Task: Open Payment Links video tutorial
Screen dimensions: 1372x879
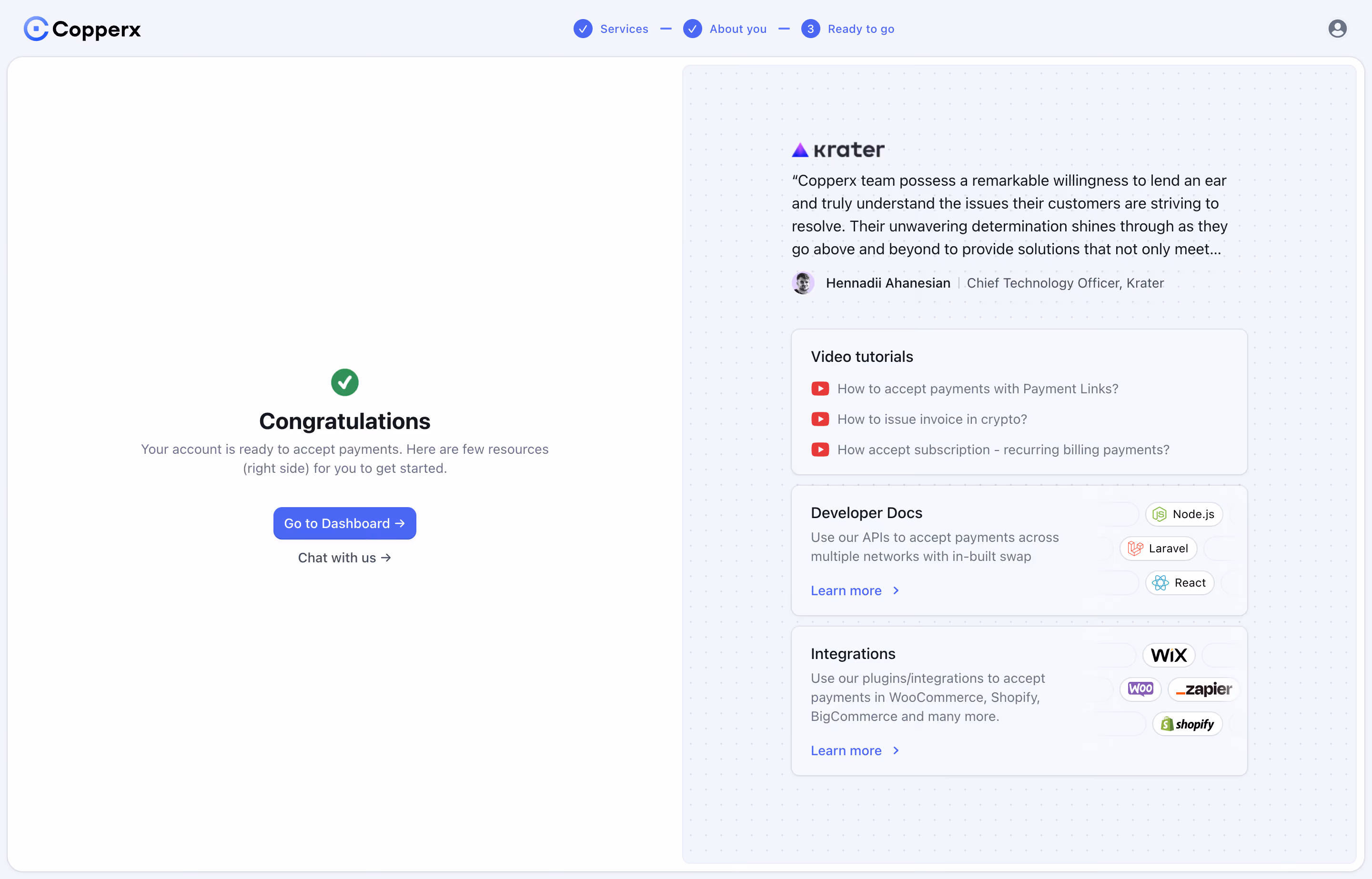Action: click(978, 389)
